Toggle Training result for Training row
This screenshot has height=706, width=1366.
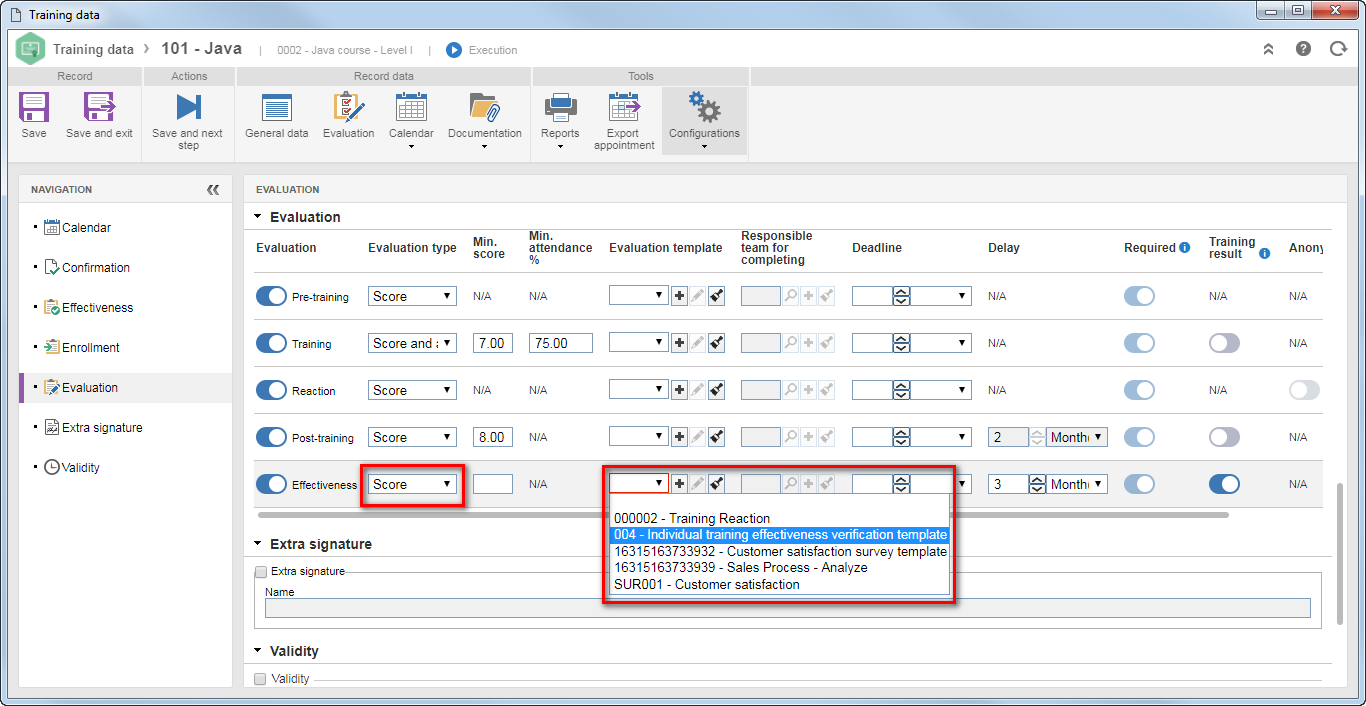(x=1224, y=343)
